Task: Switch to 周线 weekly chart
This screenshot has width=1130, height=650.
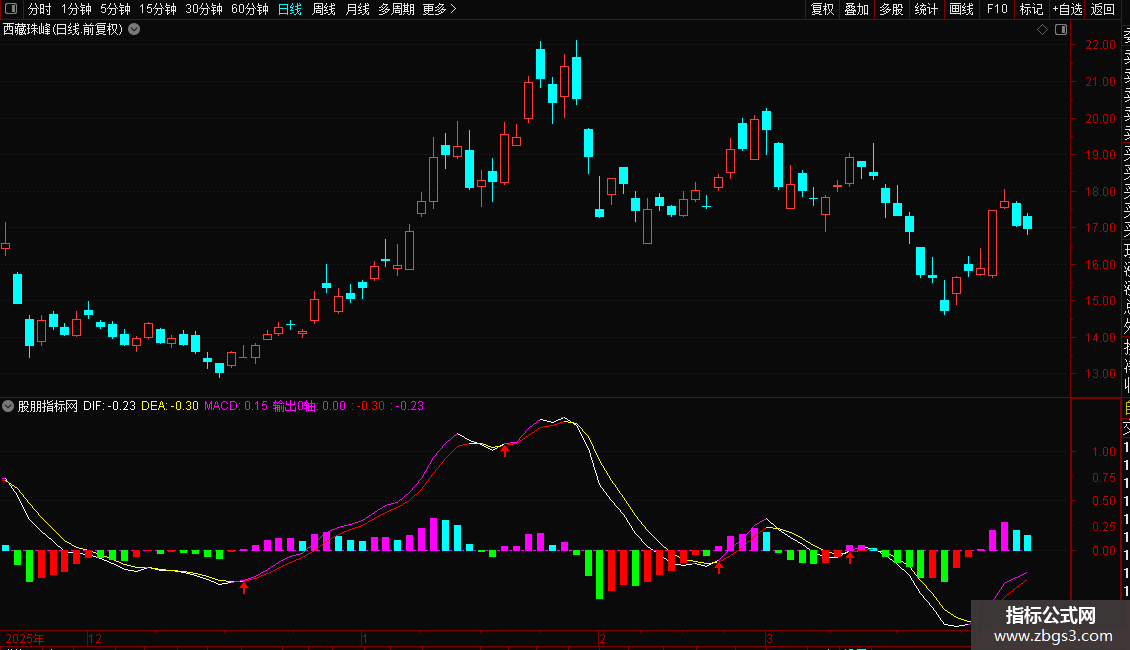Action: (x=324, y=9)
